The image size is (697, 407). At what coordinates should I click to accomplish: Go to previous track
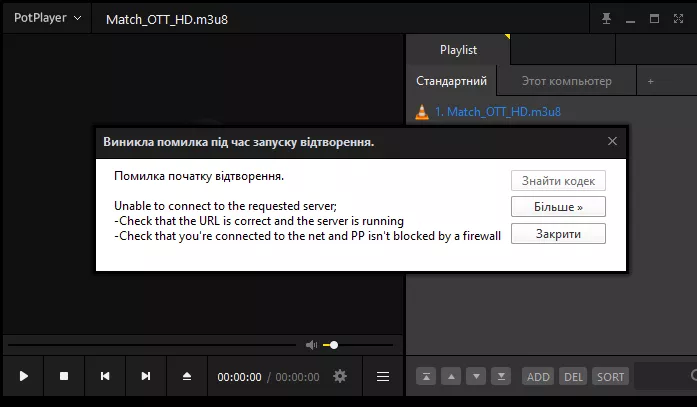pyautogui.click(x=105, y=376)
